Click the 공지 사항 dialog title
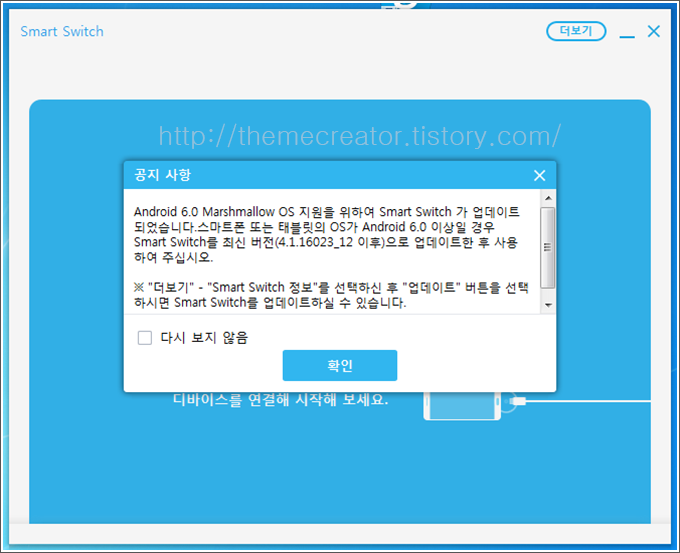The height and width of the screenshot is (553, 680). [x=163, y=175]
